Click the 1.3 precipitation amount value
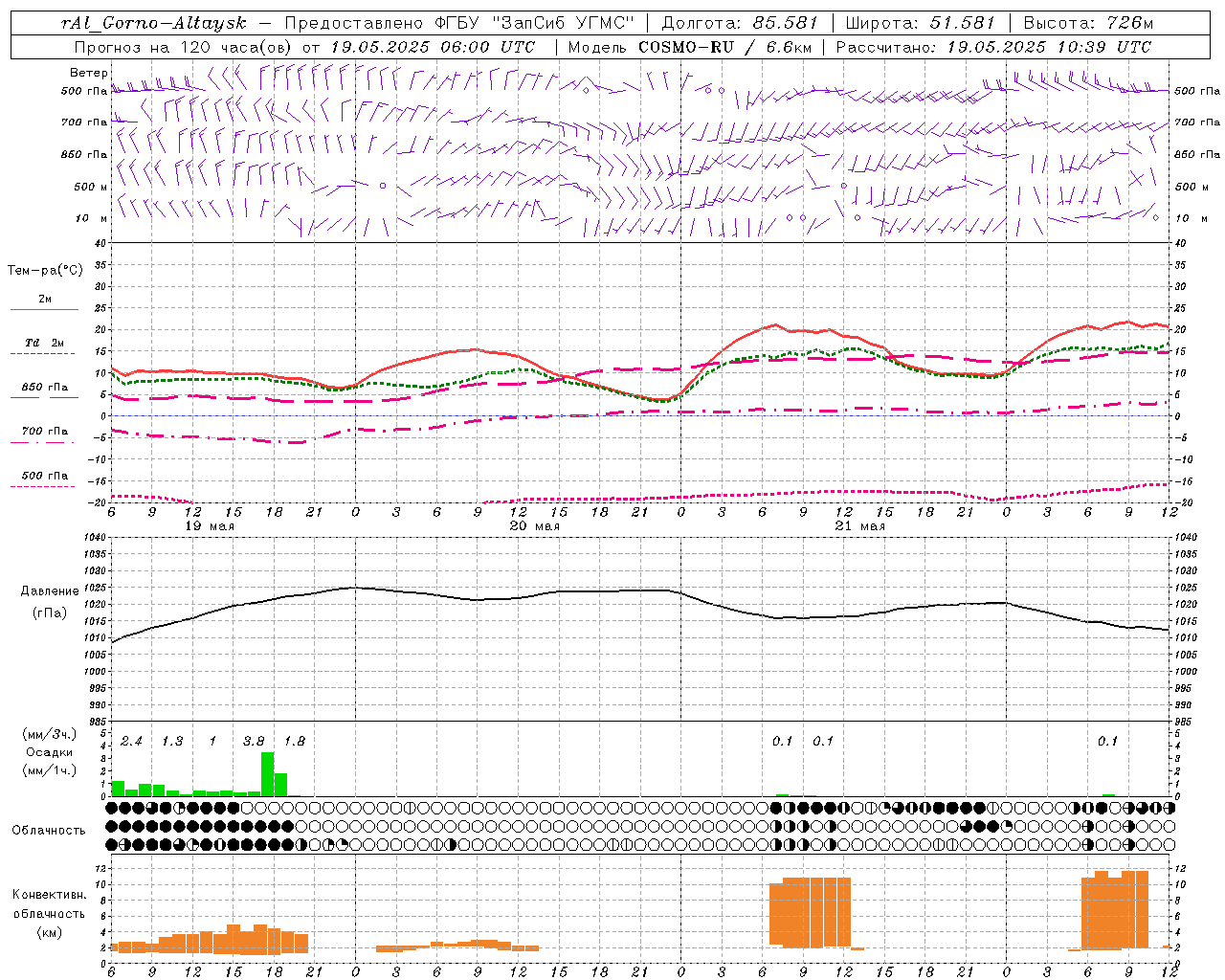Viewport: 1225px width, 980px height. (x=172, y=742)
